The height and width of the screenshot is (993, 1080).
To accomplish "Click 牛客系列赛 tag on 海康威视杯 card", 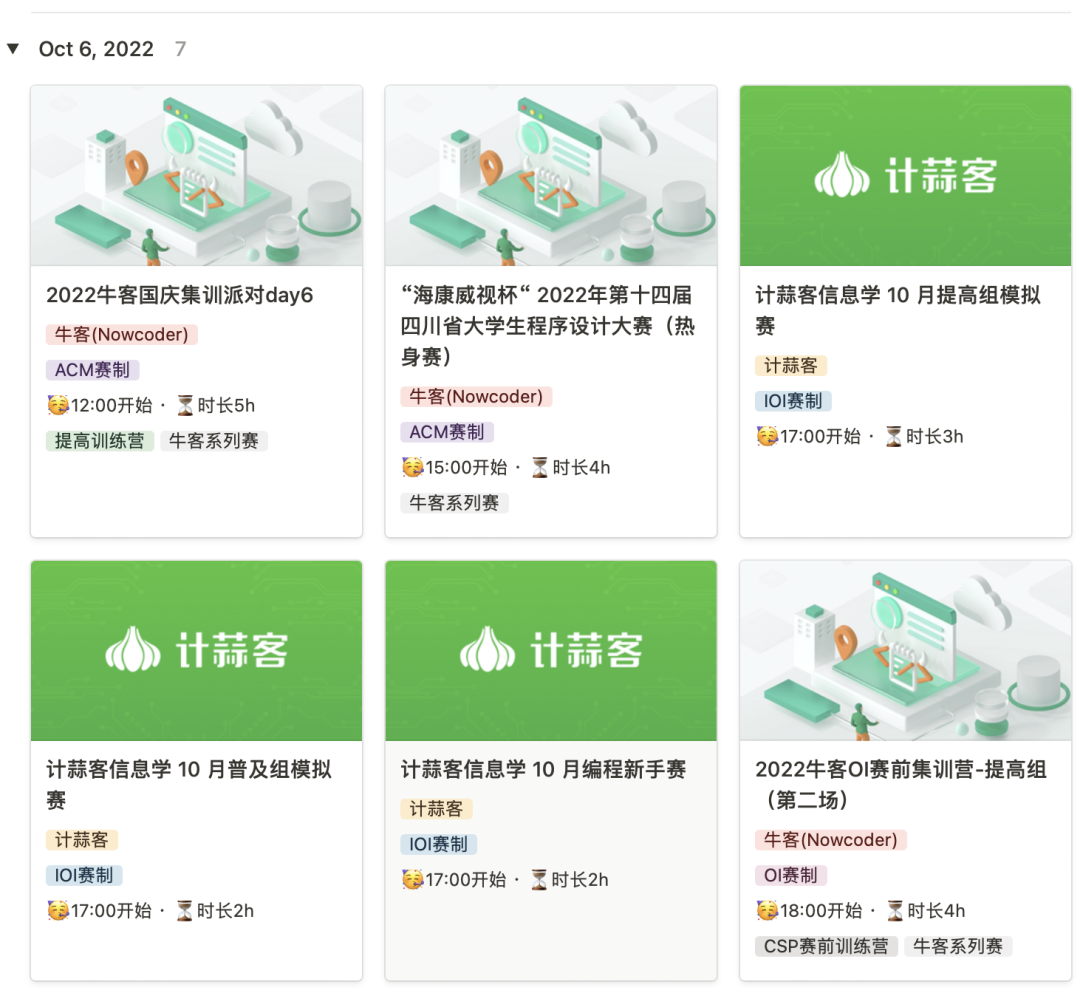I will pos(455,503).
